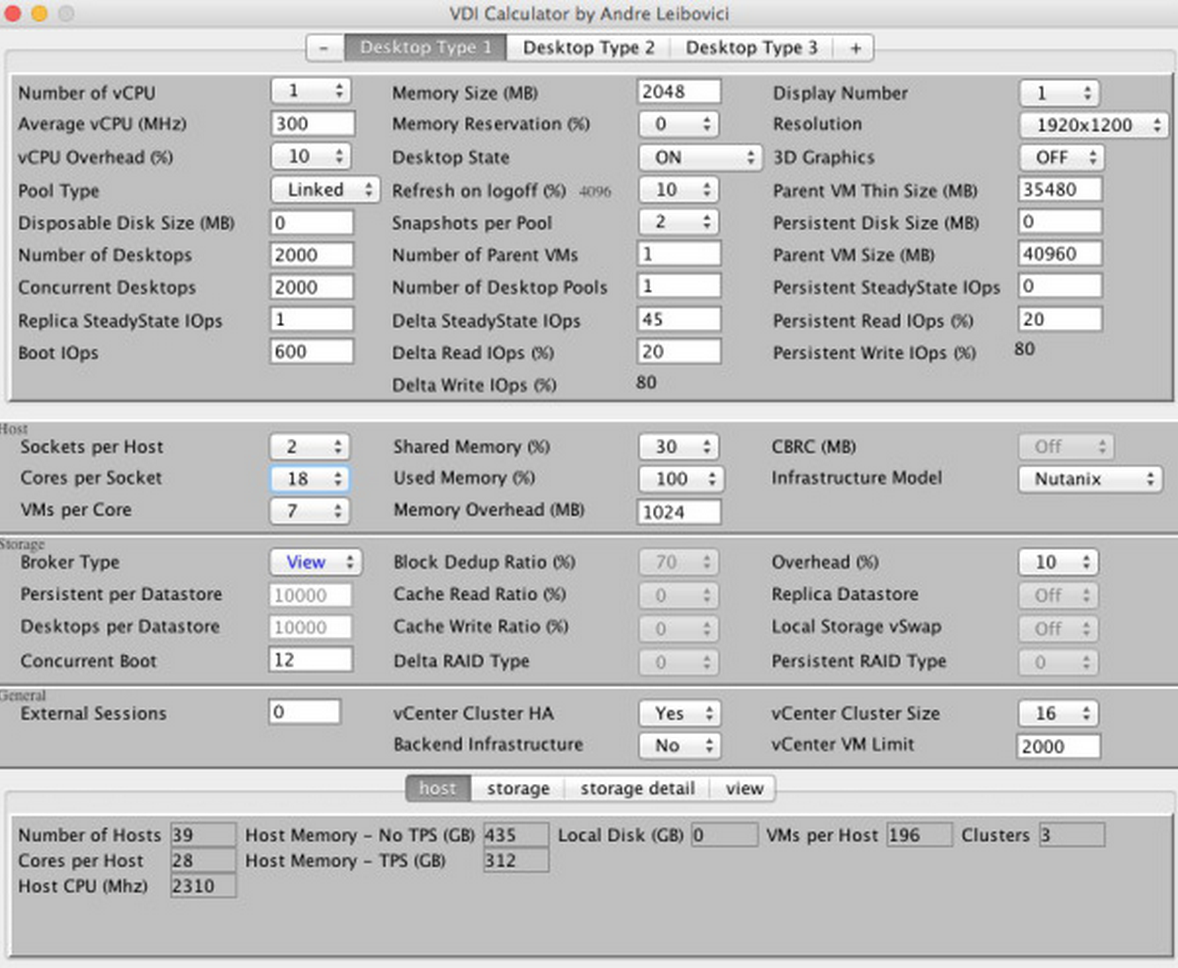Edit the Concurrent Desktops field
The image size is (1178, 968).
pyautogui.click(x=312, y=287)
